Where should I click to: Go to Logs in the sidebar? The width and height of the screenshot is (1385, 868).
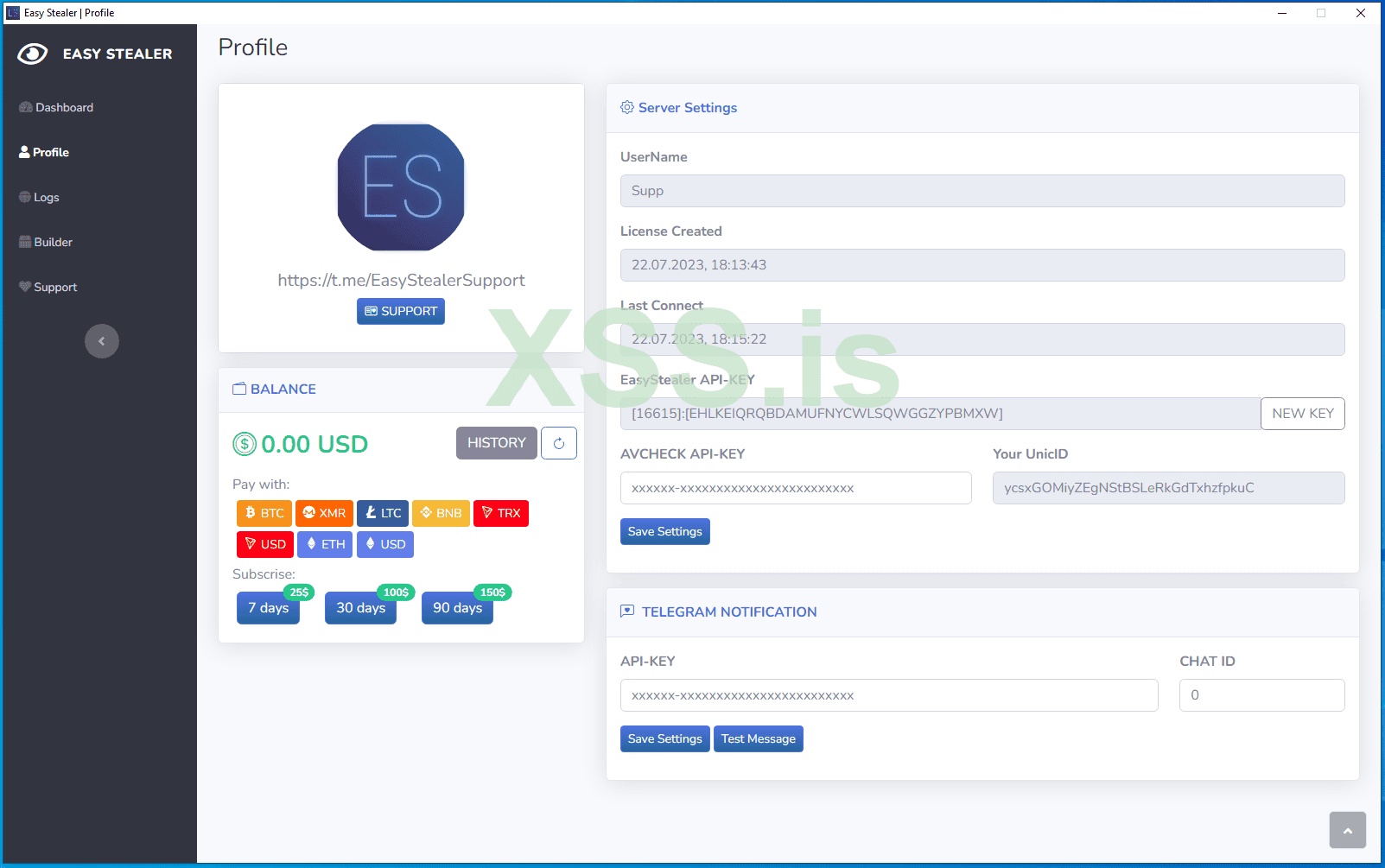point(39,197)
